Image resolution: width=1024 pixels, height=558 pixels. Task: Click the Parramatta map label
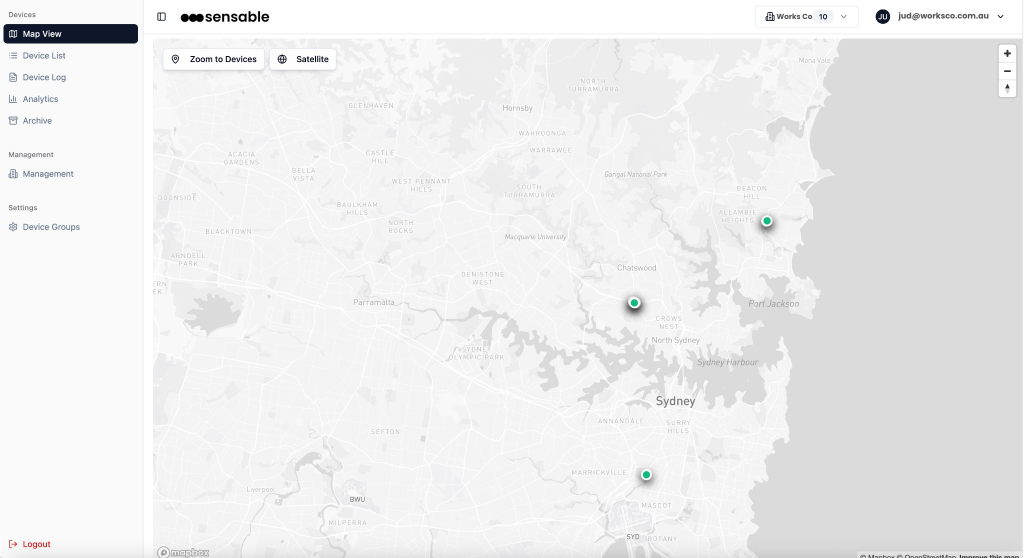374,302
